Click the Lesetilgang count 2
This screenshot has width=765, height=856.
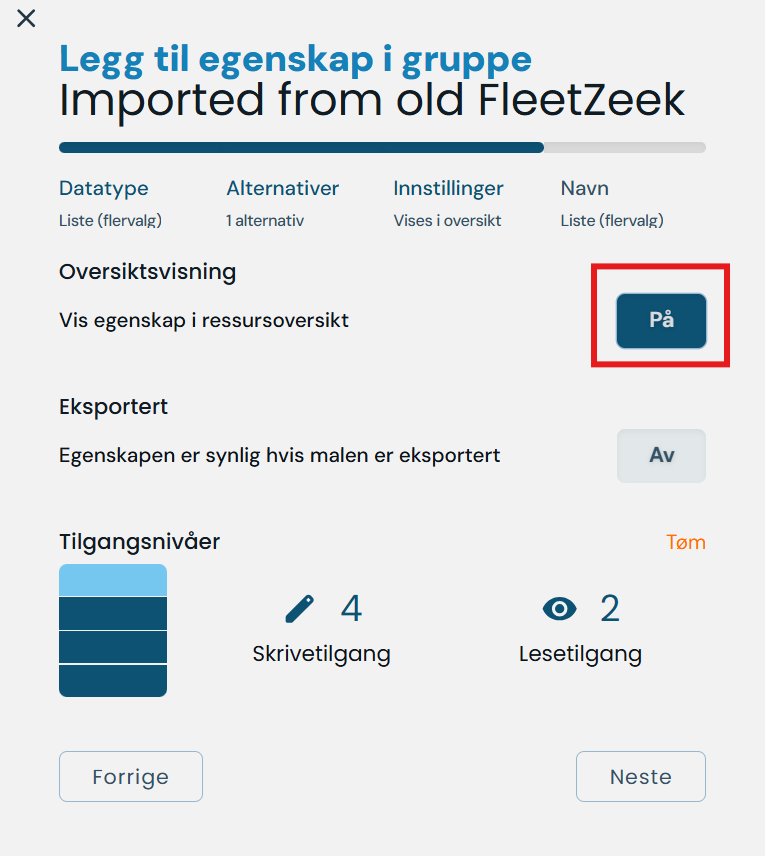pyautogui.click(x=610, y=608)
